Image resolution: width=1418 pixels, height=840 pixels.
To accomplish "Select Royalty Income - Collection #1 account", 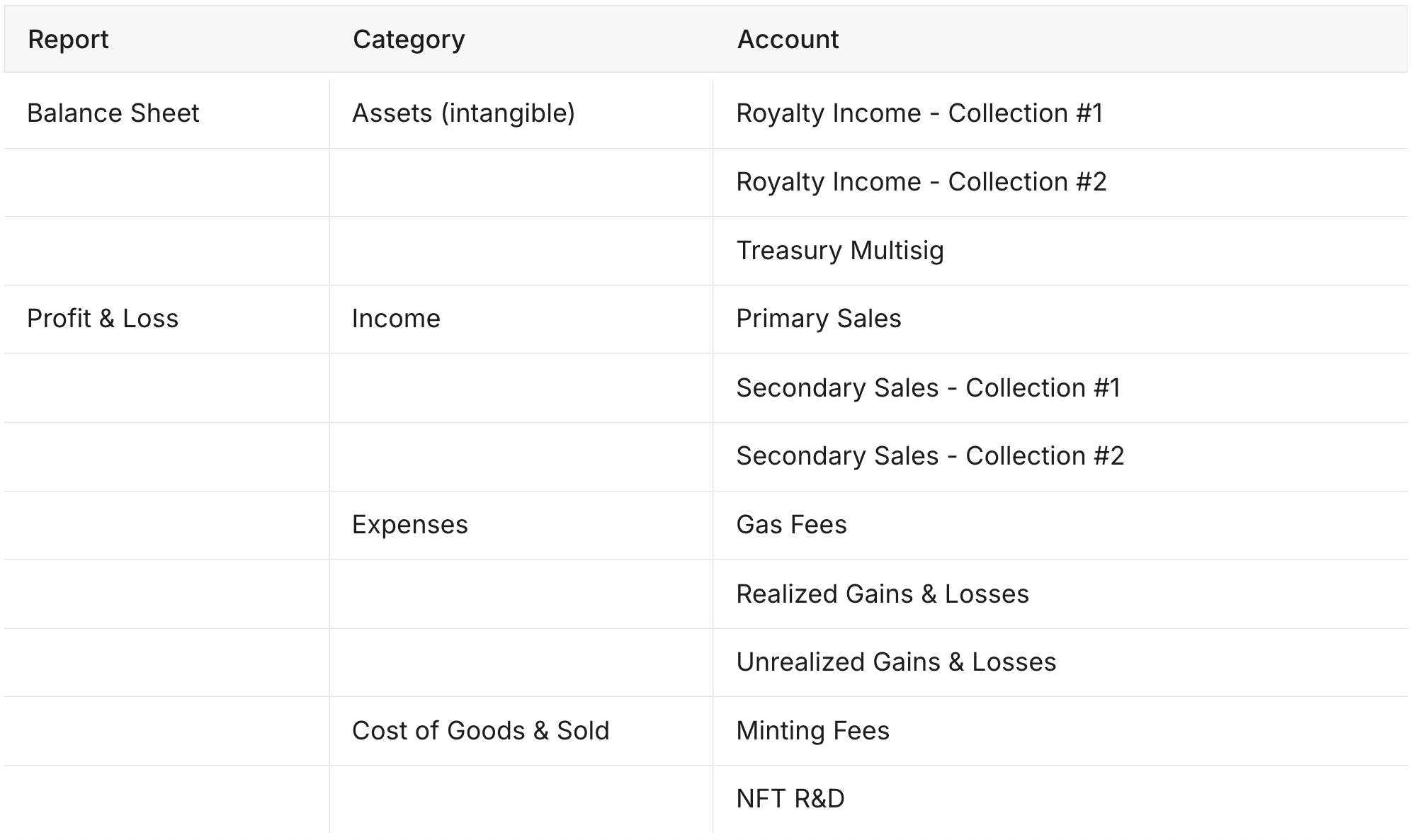I will [x=919, y=113].
